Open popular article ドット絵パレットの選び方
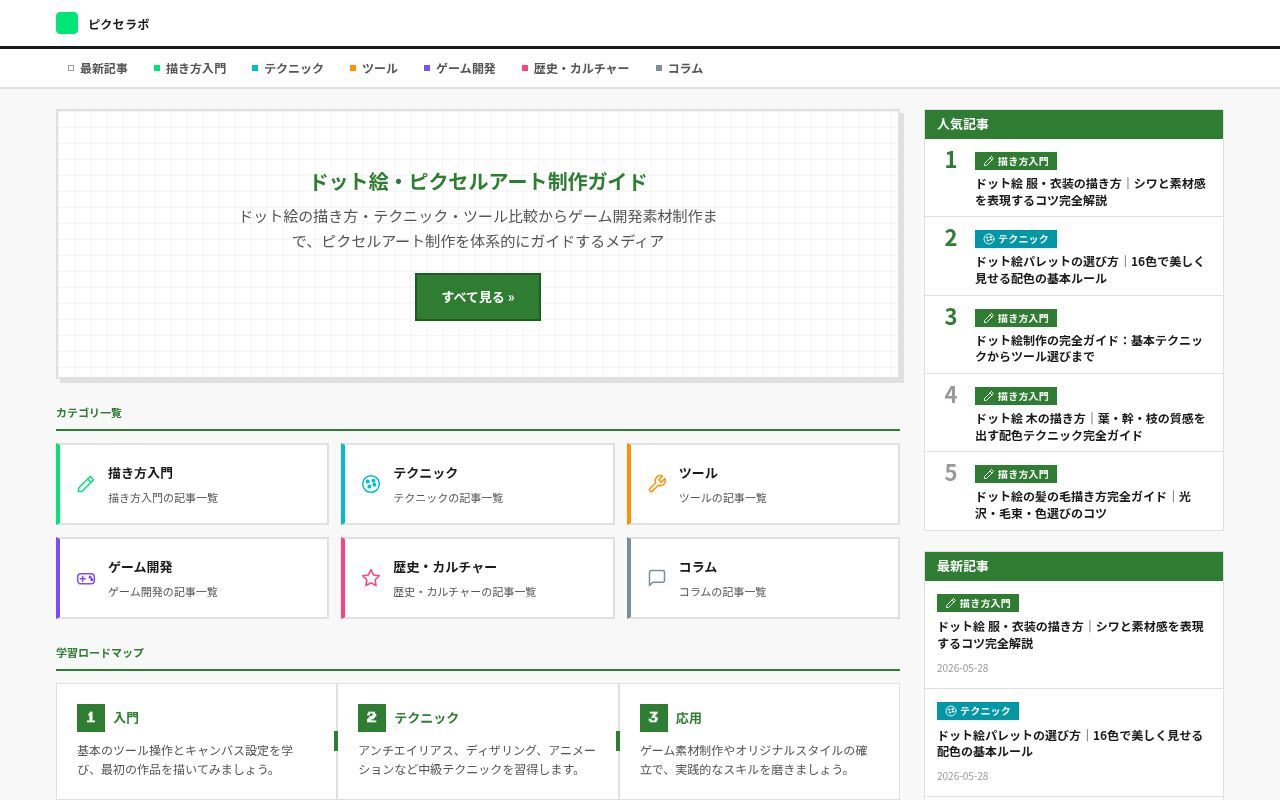The height and width of the screenshot is (800, 1280). coord(1090,270)
